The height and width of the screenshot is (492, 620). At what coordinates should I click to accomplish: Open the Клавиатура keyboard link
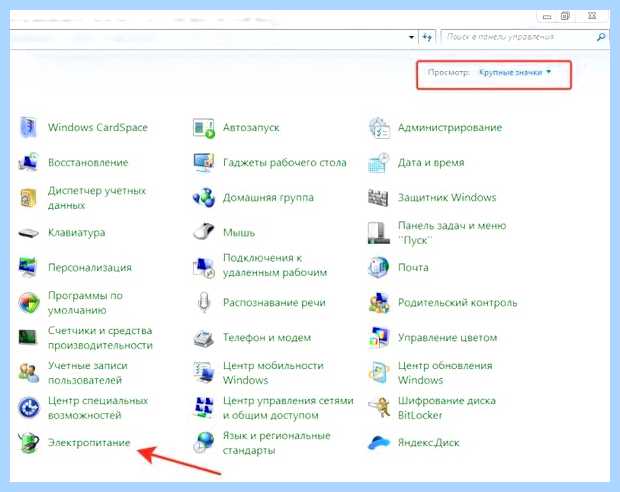pyautogui.click(x=77, y=233)
